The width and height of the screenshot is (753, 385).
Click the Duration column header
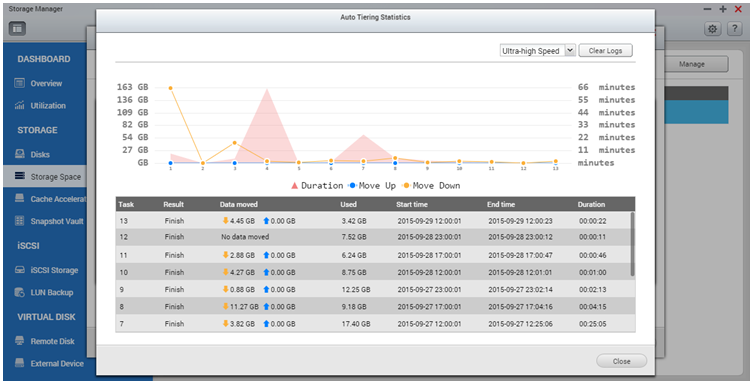pos(591,204)
